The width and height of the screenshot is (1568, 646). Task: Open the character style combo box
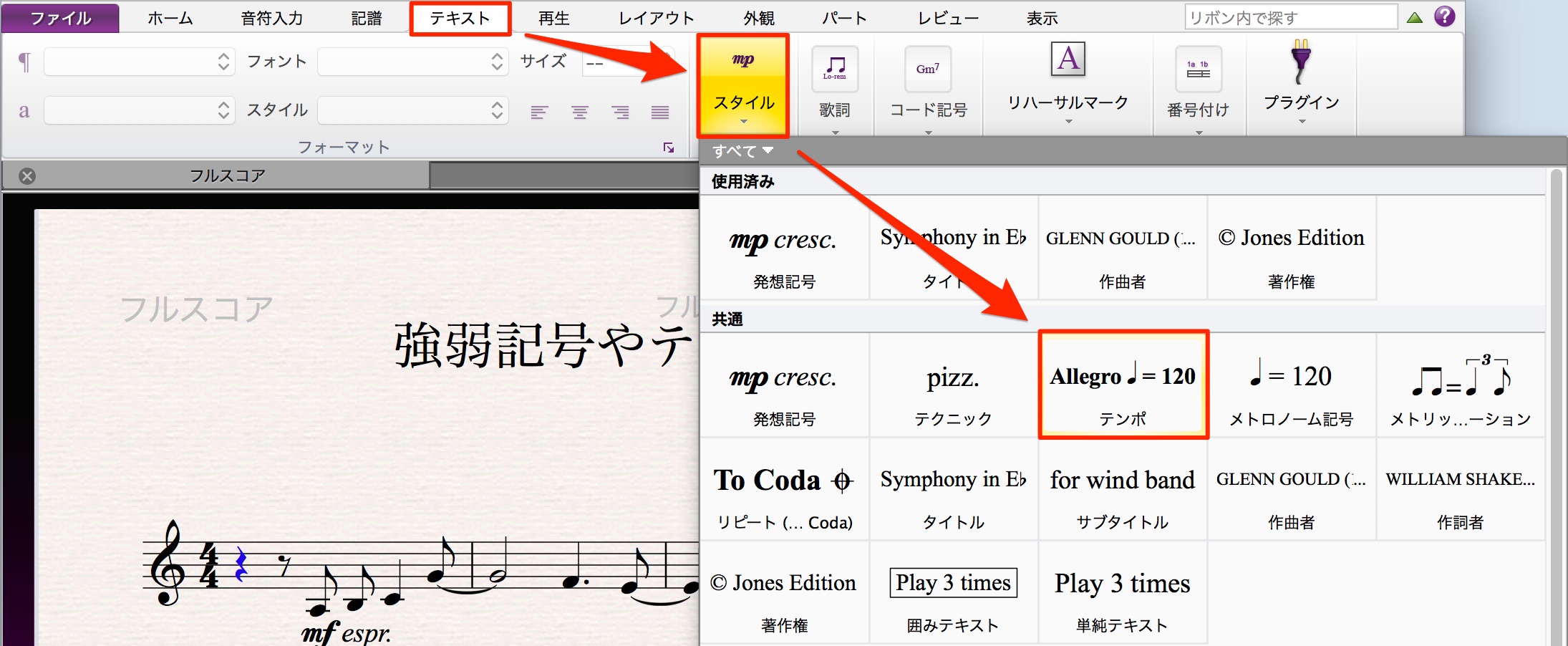click(140, 110)
